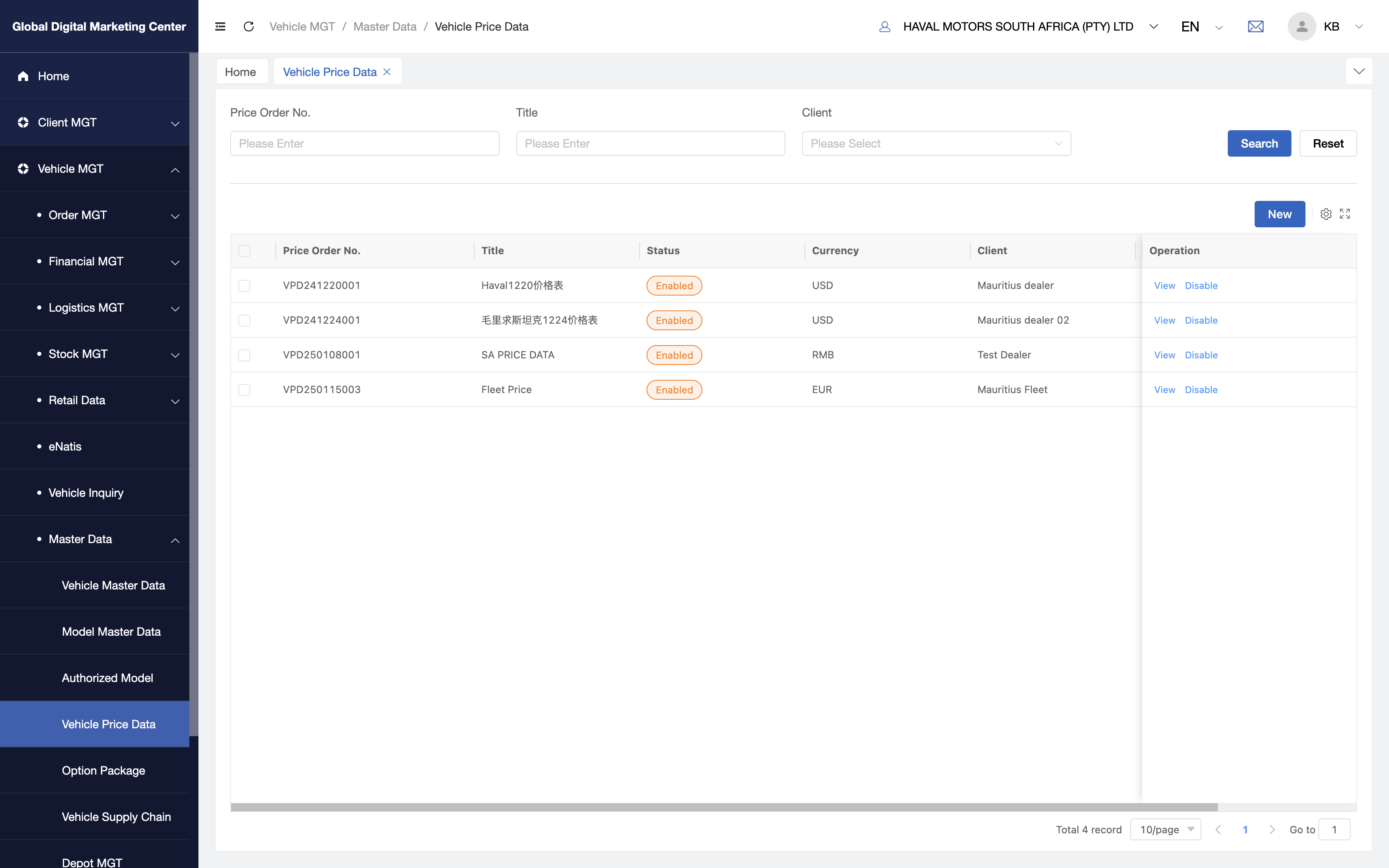Select page 1 in pagination
The height and width of the screenshot is (868, 1389).
click(x=1245, y=830)
